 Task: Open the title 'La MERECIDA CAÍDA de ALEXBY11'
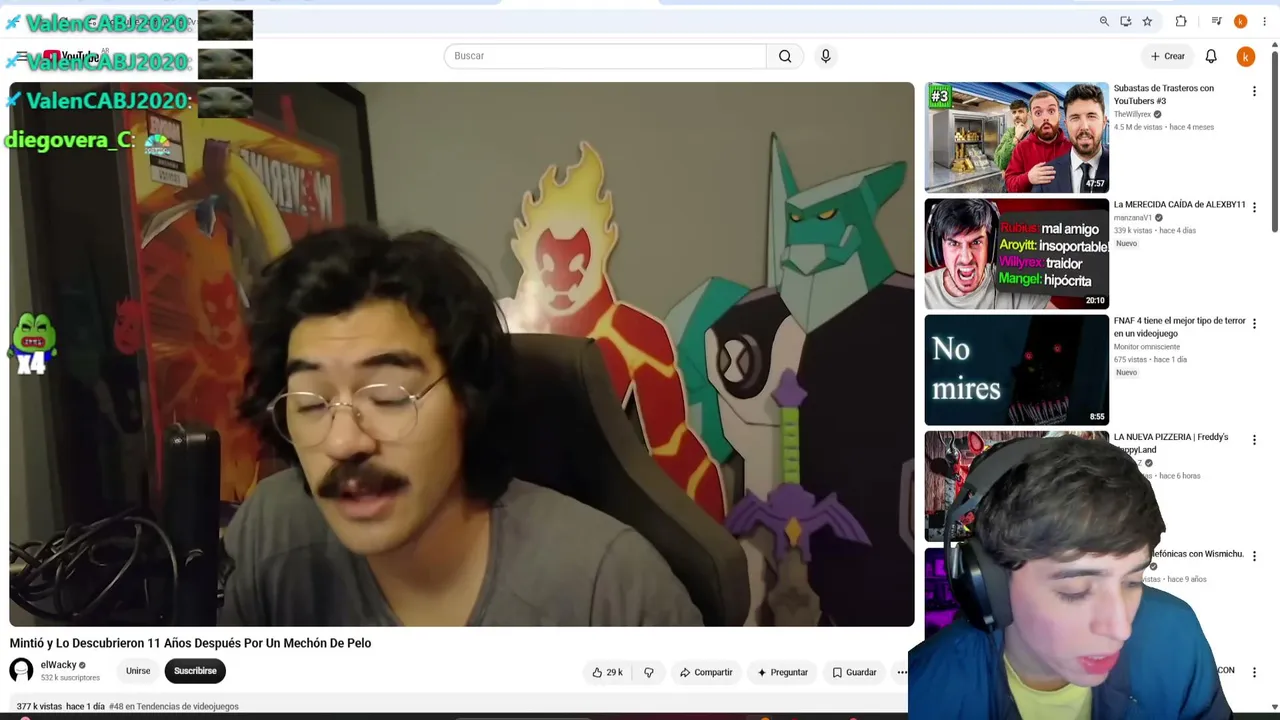pyautogui.click(x=1180, y=205)
